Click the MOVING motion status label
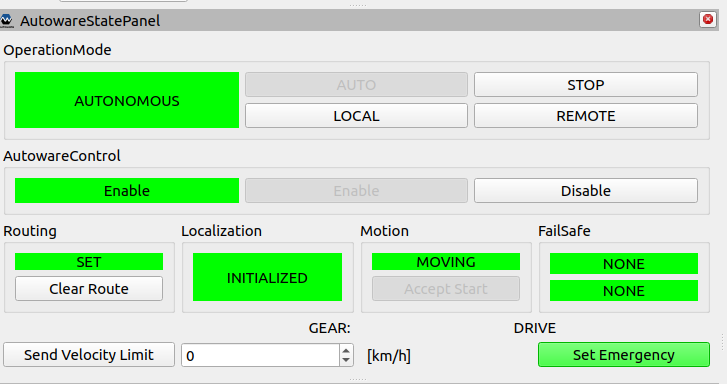The width and height of the screenshot is (727, 384). 446,262
